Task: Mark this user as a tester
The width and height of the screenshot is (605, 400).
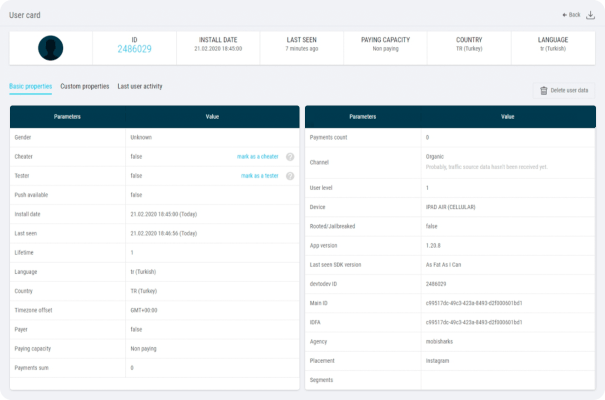Action: coord(259,176)
